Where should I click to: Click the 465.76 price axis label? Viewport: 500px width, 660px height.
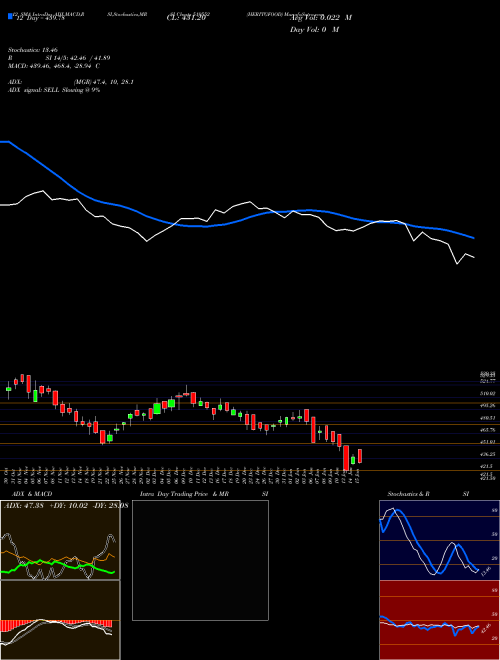point(489,430)
